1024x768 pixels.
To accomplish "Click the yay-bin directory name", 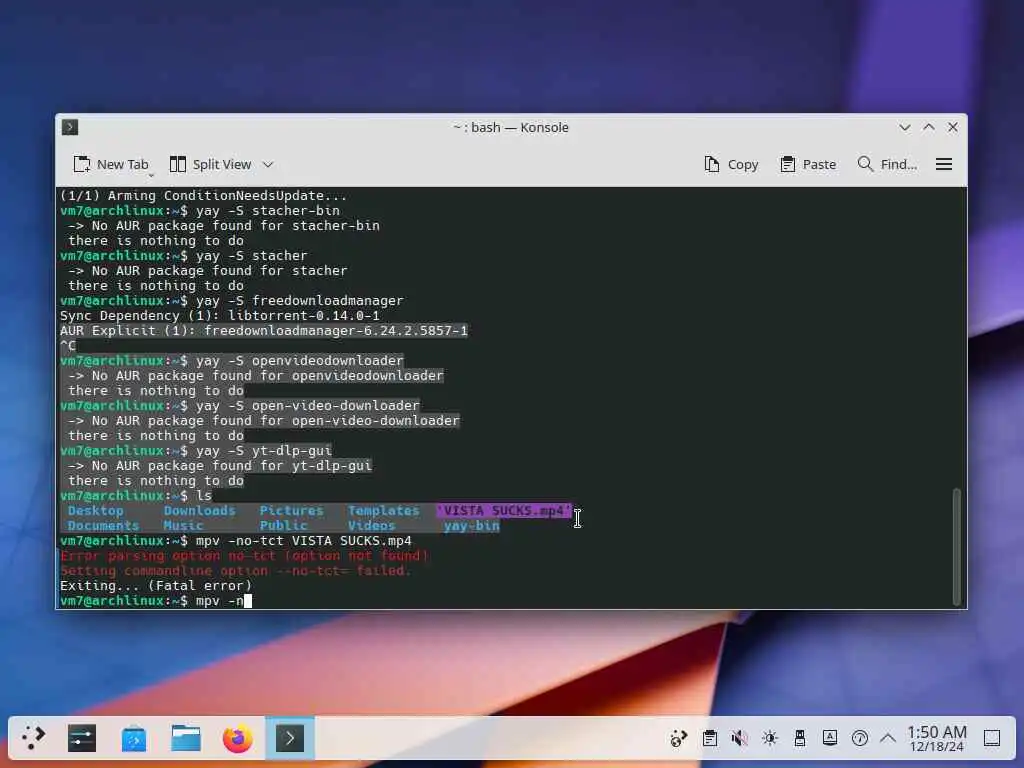I will 472,526.
